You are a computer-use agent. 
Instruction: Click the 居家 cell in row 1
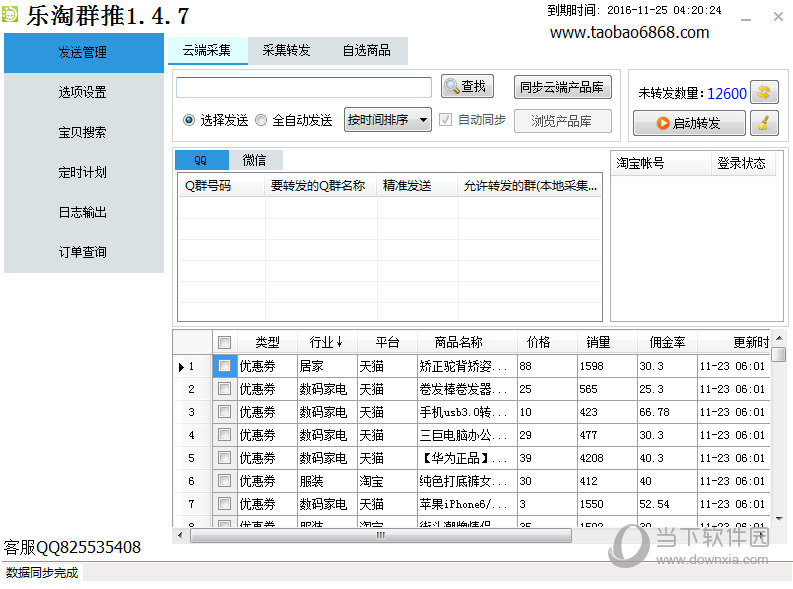click(x=327, y=366)
